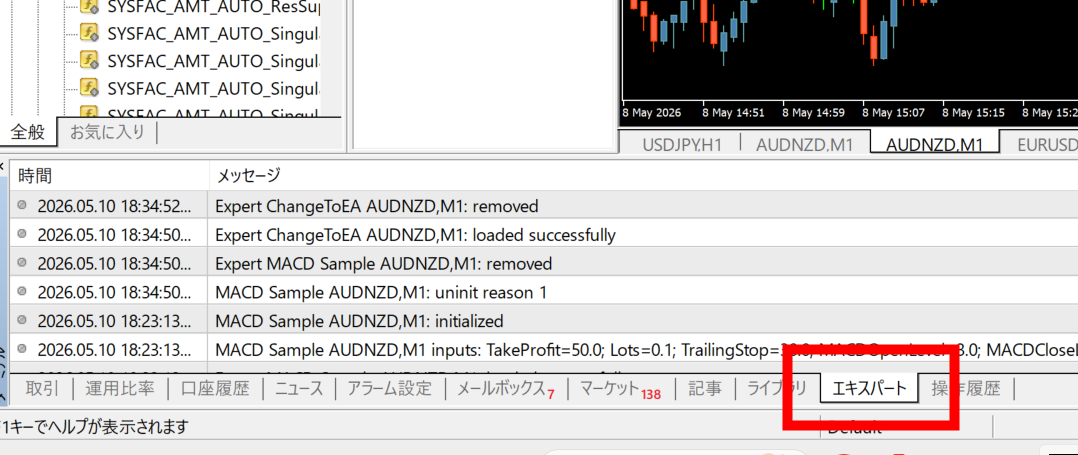
Task: Select the 'Expert MACD Sample AUDNZD,M1: removed' log row
Action: [x=543, y=263]
